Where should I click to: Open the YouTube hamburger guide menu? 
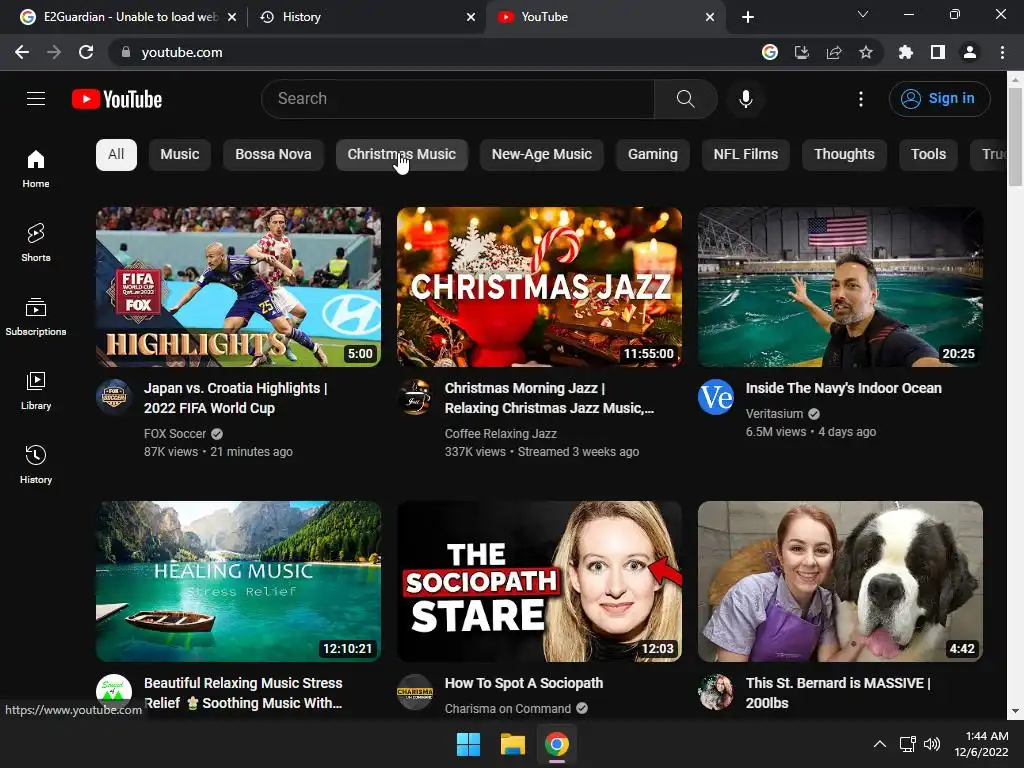[36, 99]
